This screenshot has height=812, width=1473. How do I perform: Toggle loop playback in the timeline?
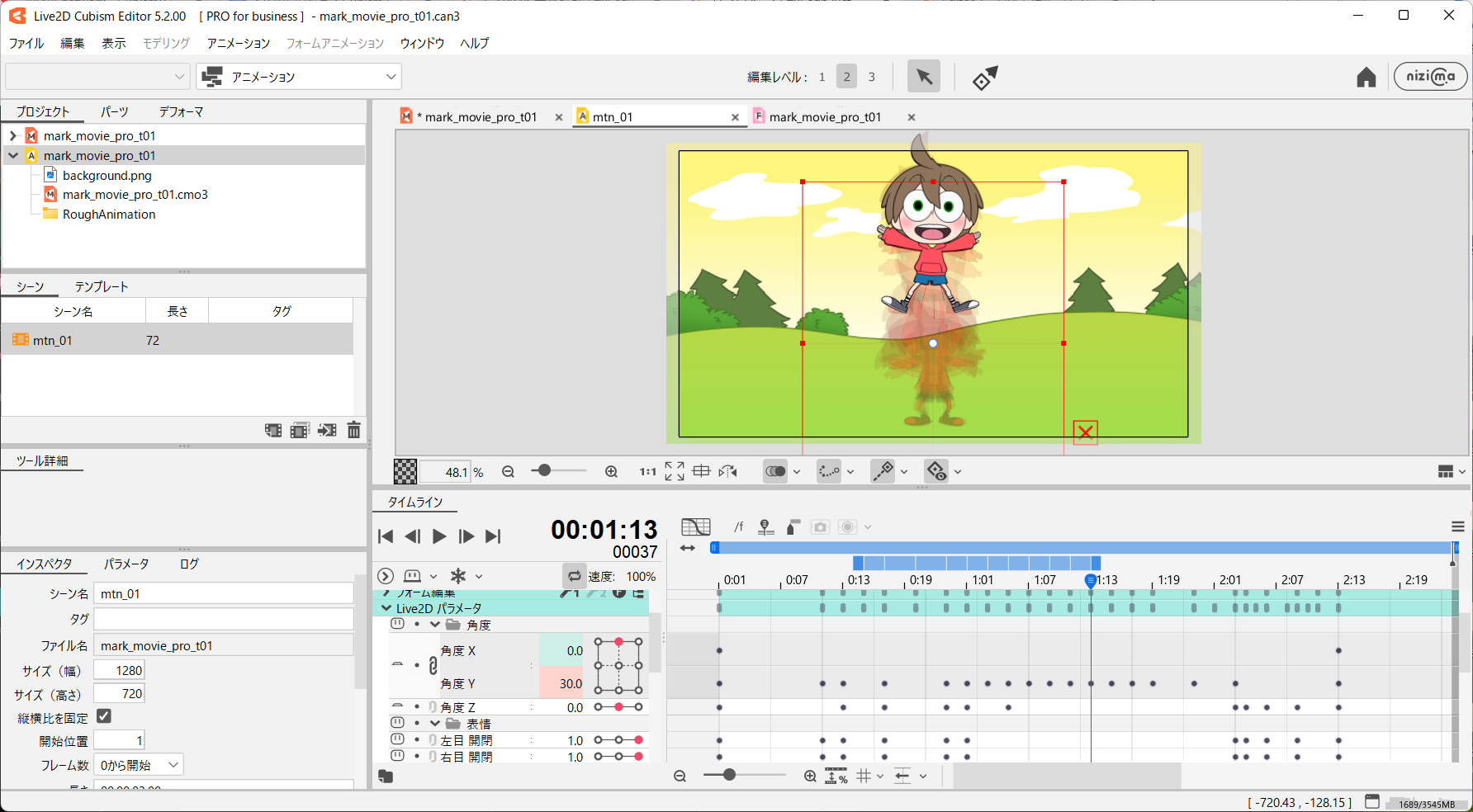(x=575, y=576)
